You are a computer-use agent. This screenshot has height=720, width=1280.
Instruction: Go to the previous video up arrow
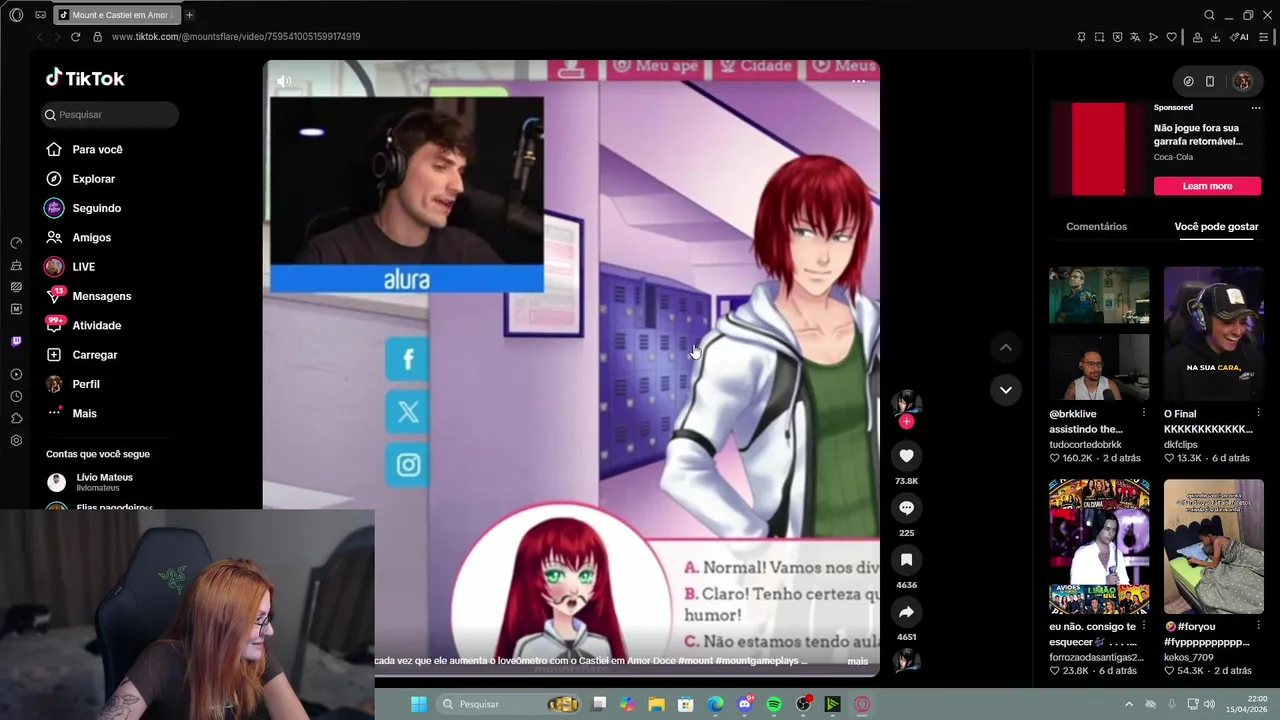click(1006, 347)
